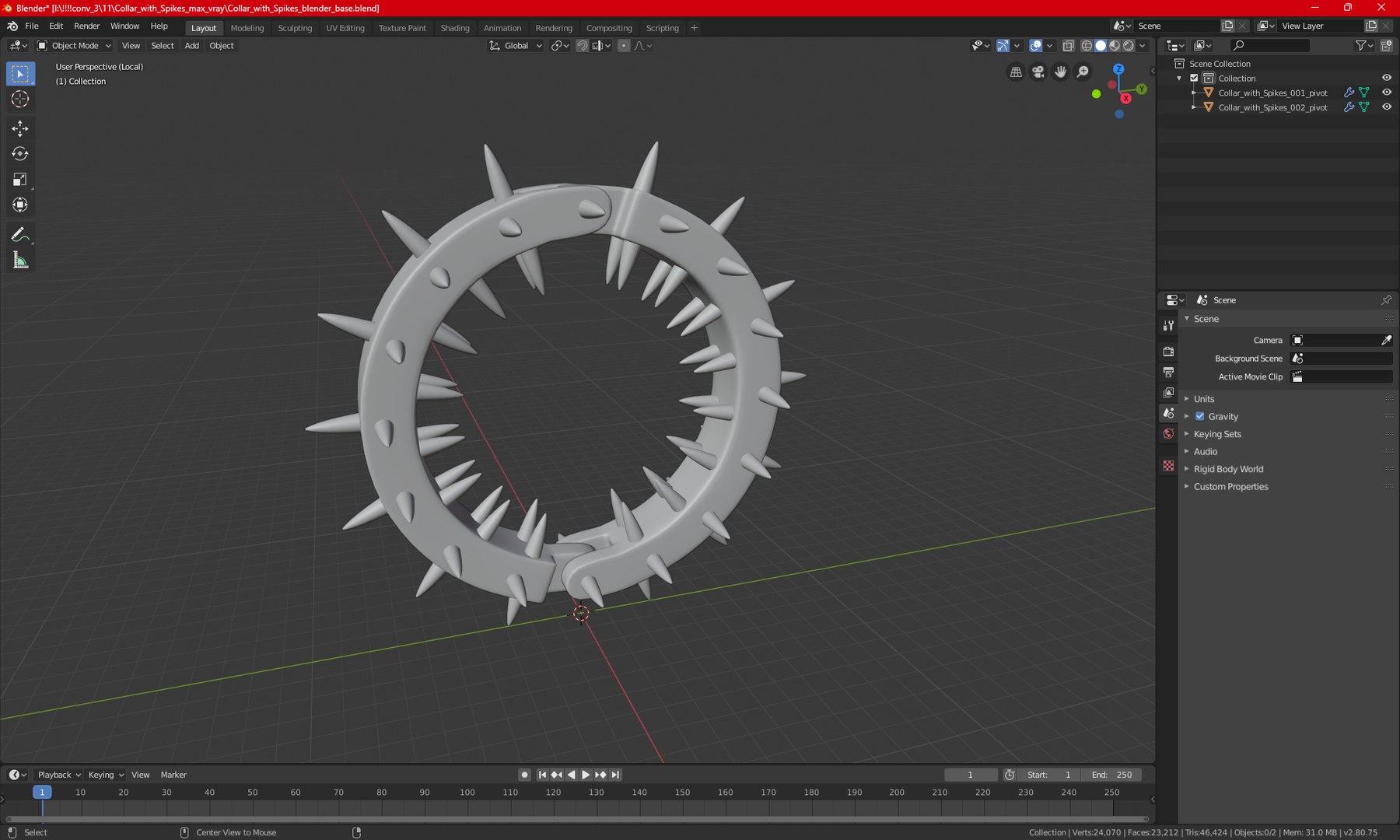Image resolution: width=1400 pixels, height=840 pixels.
Task: Expand the Units panel
Action: tap(1204, 399)
